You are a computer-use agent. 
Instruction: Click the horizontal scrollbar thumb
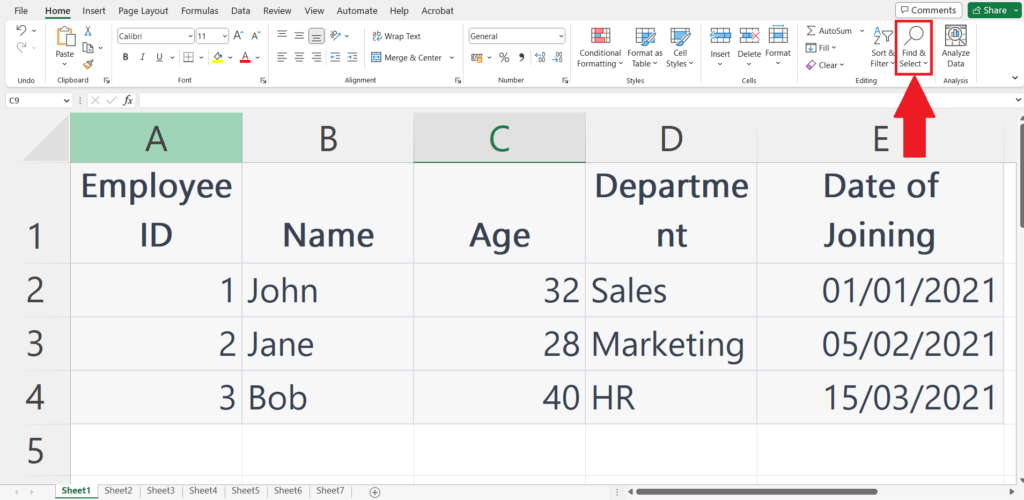click(756, 492)
